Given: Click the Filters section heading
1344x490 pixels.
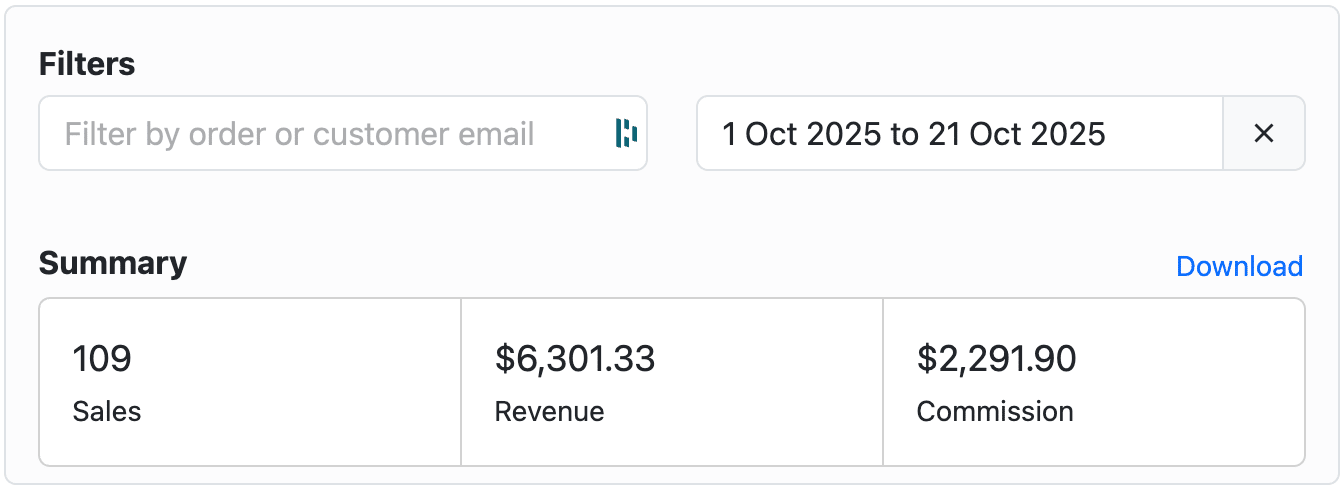Looking at the screenshot, I should [87, 65].
